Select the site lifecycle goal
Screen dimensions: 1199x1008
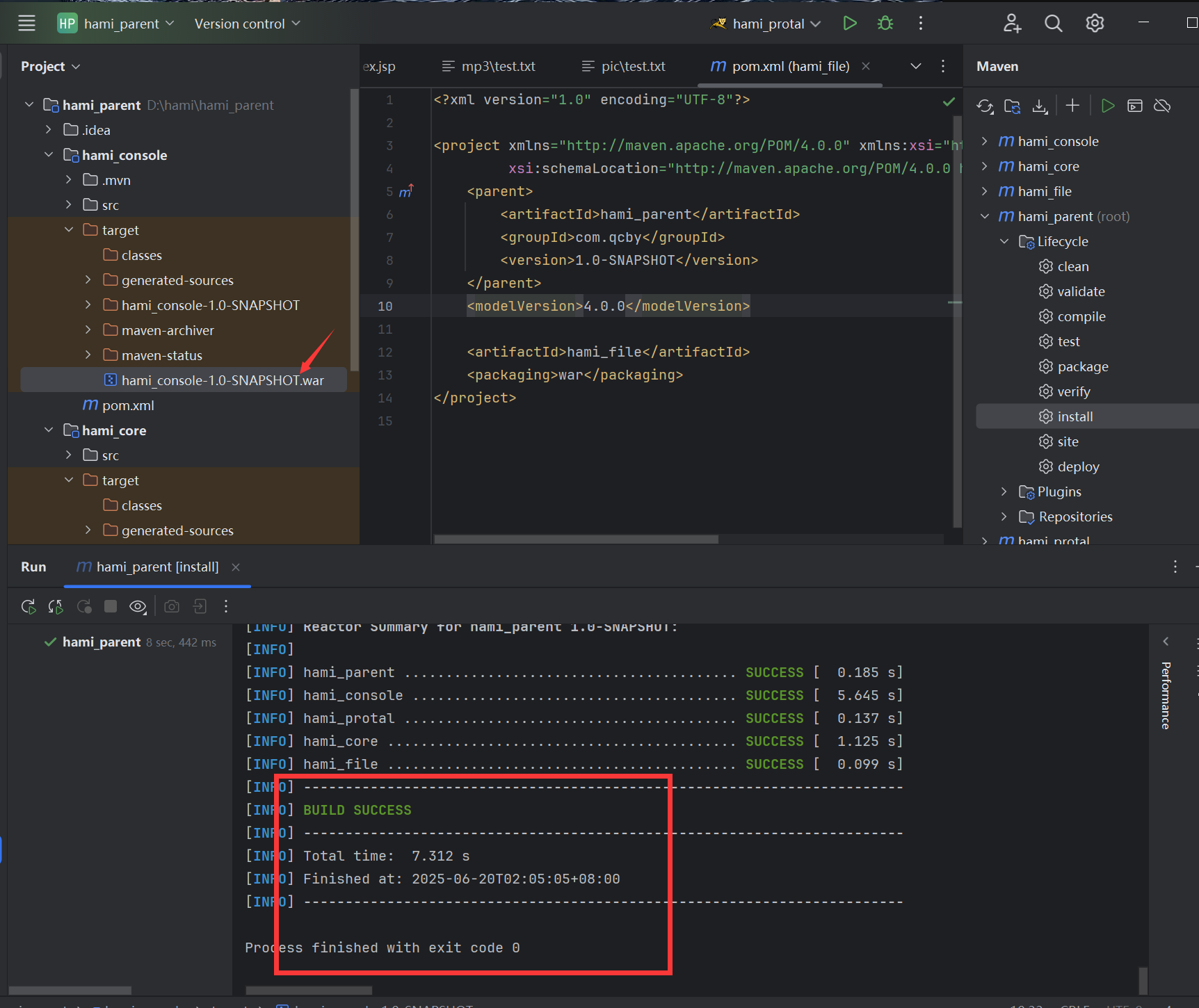pos(1068,441)
